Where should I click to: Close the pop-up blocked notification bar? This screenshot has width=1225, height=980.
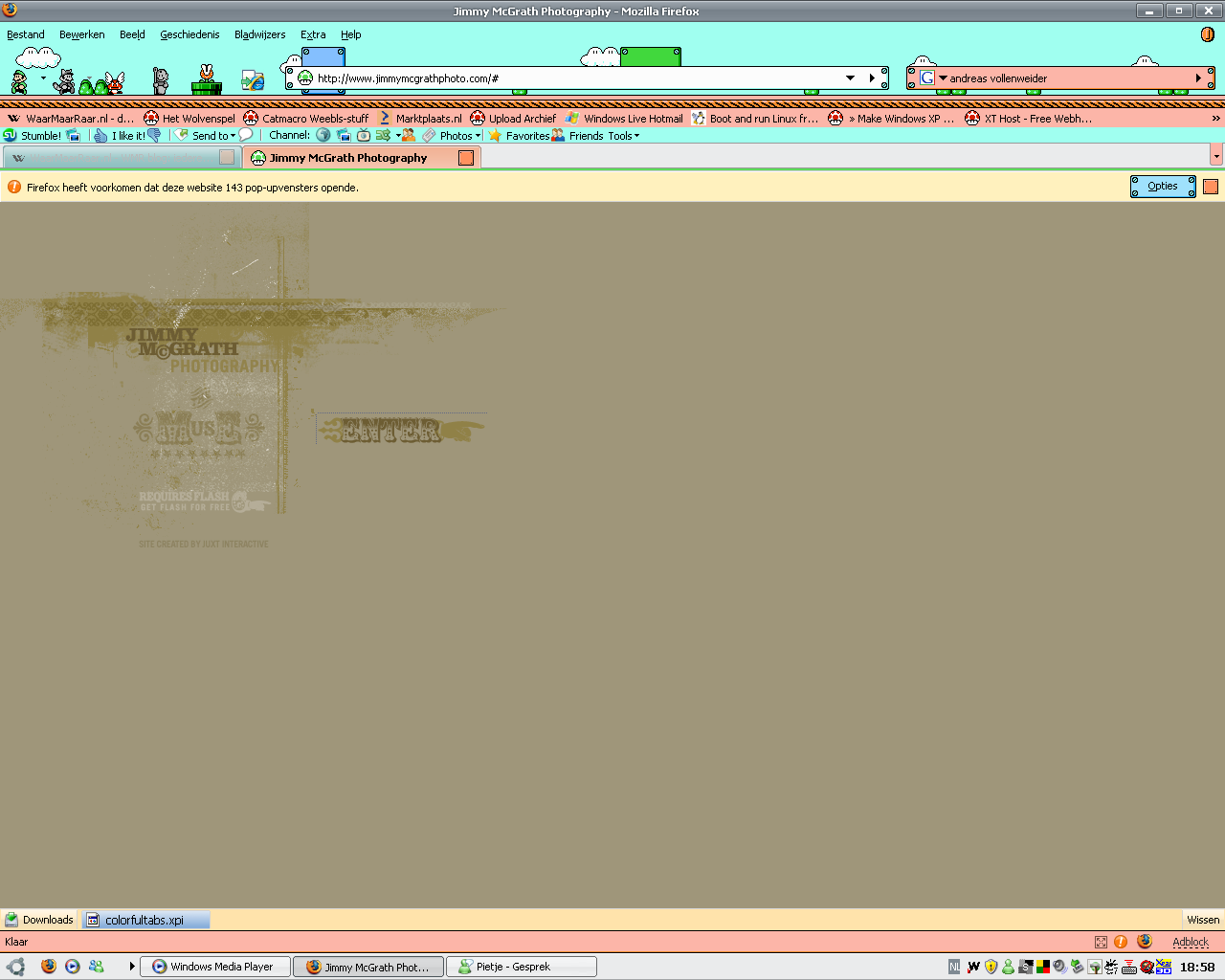point(1211,187)
